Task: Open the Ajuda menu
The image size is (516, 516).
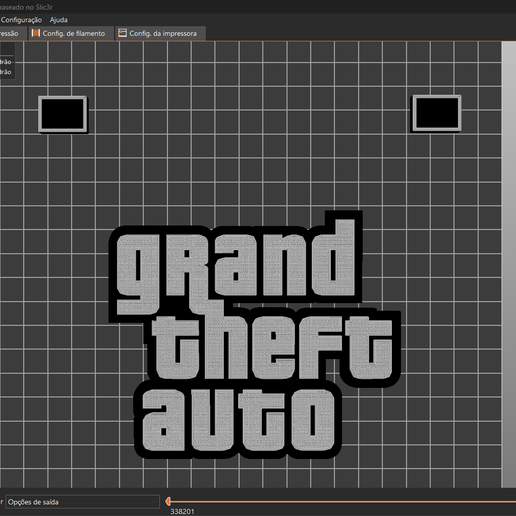Action: click(x=59, y=20)
